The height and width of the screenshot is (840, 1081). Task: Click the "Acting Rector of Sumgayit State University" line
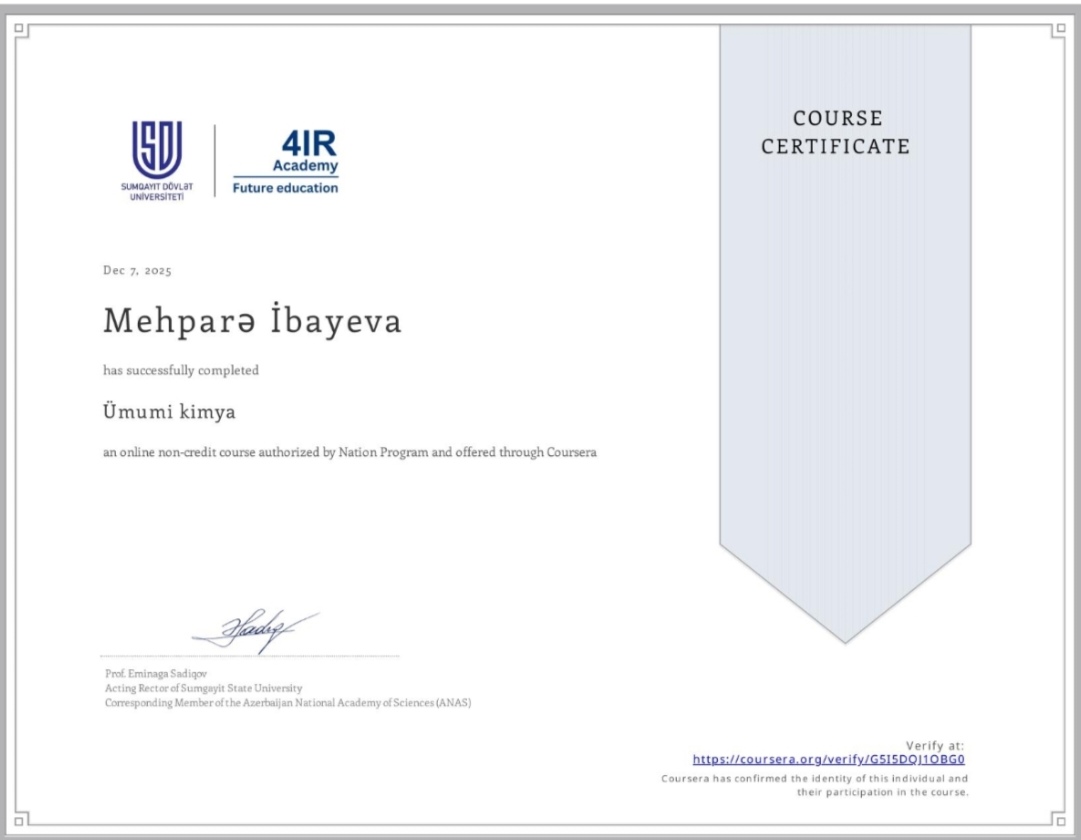coord(204,688)
